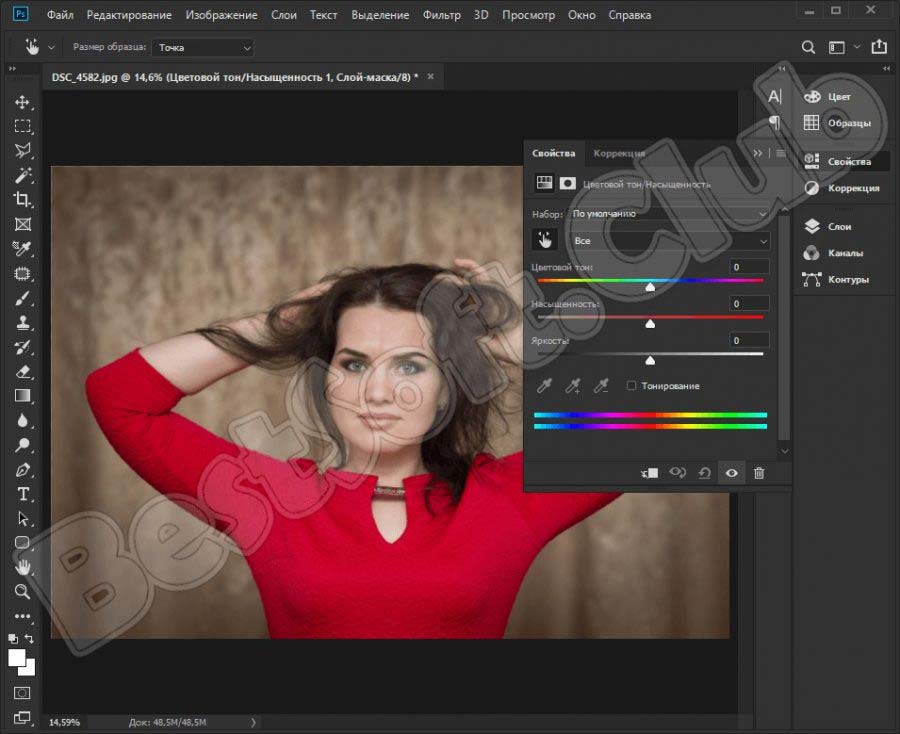900x734 pixels.
Task: Open the extra tools three-dots menu
Action: coord(22,616)
